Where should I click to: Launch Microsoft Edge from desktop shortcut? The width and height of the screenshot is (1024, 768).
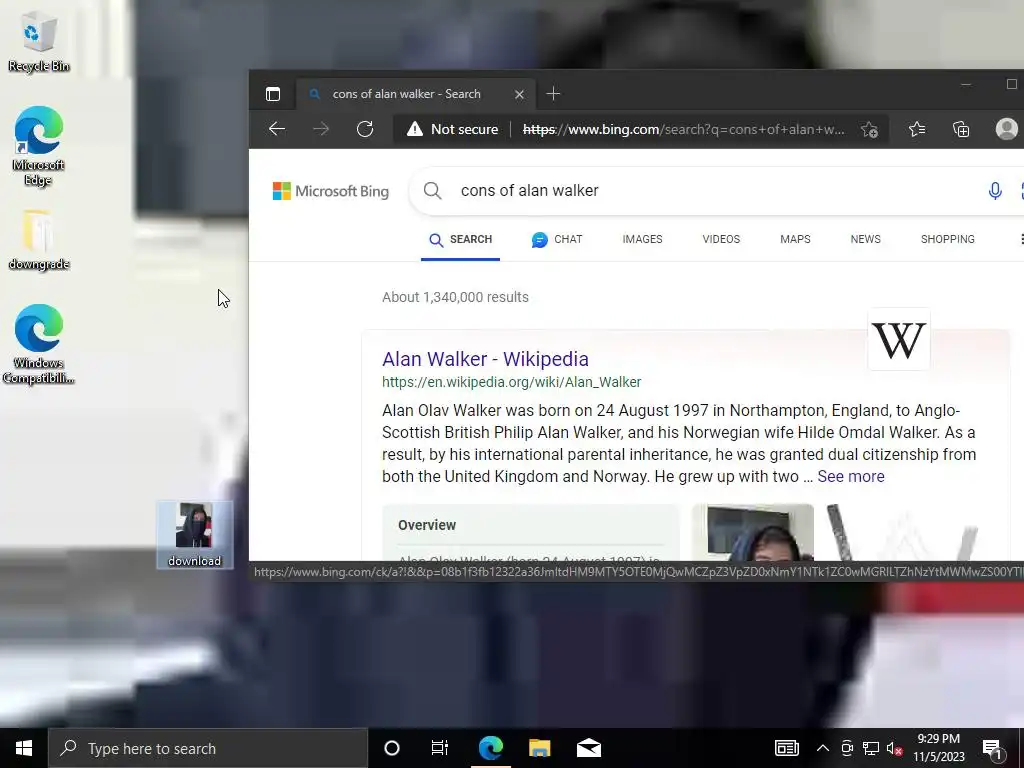point(39,146)
